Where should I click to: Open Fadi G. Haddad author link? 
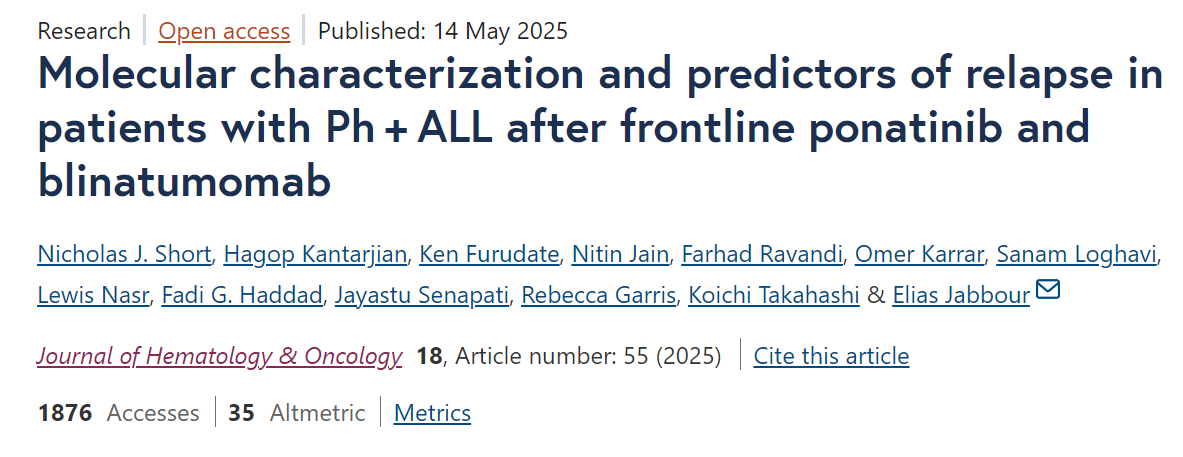click(241, 296)
